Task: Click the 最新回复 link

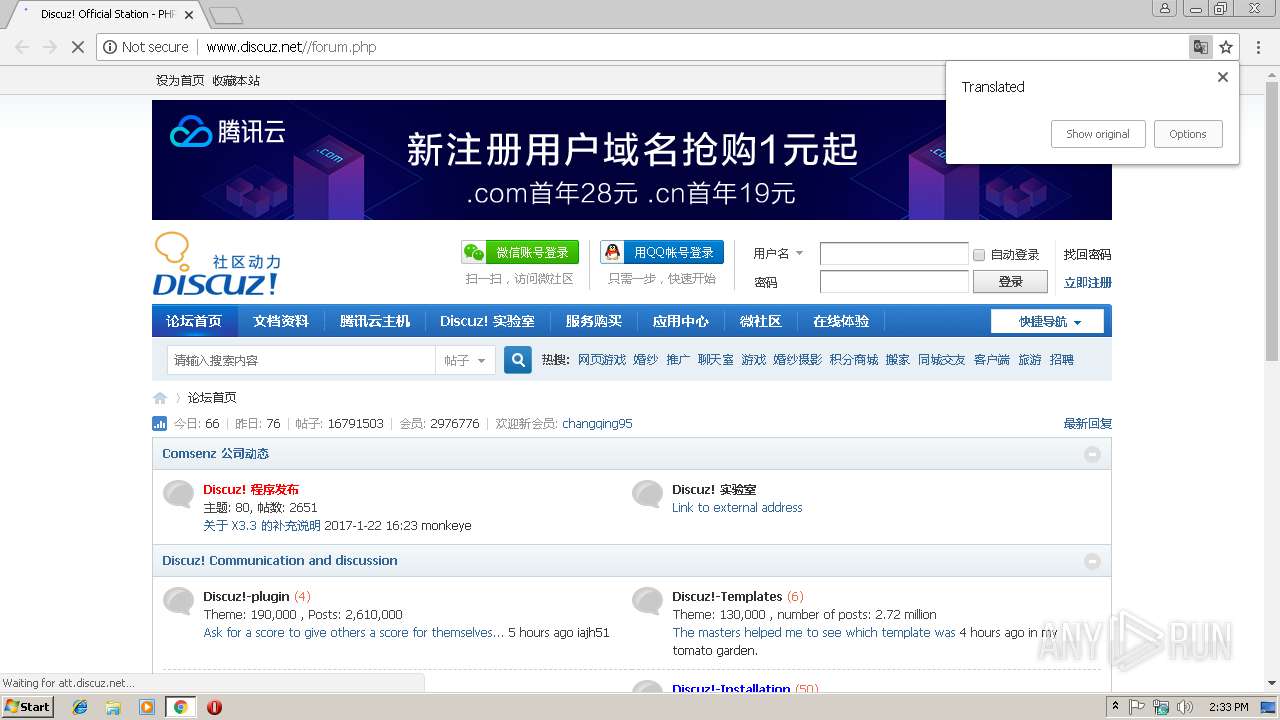Action: point(1088,424)
